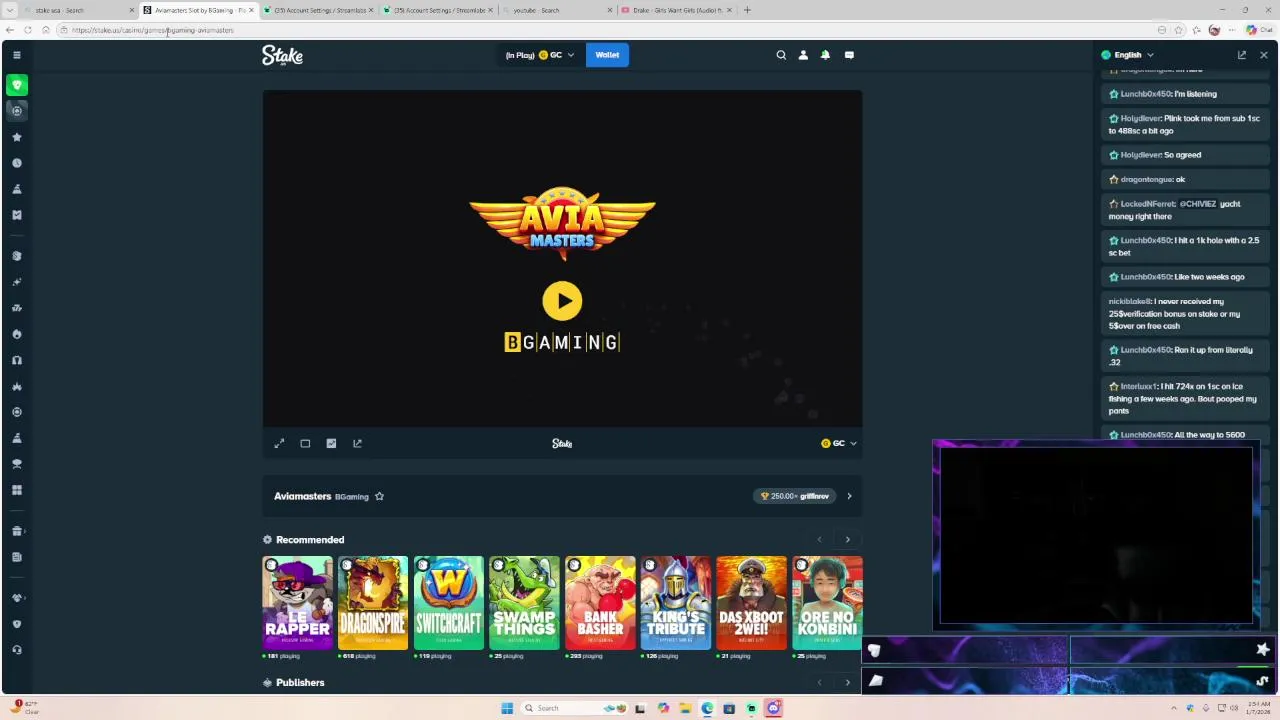Close the chat panel with X
The width and height of the screenshot is (1280, 720).
(1264, 55)
